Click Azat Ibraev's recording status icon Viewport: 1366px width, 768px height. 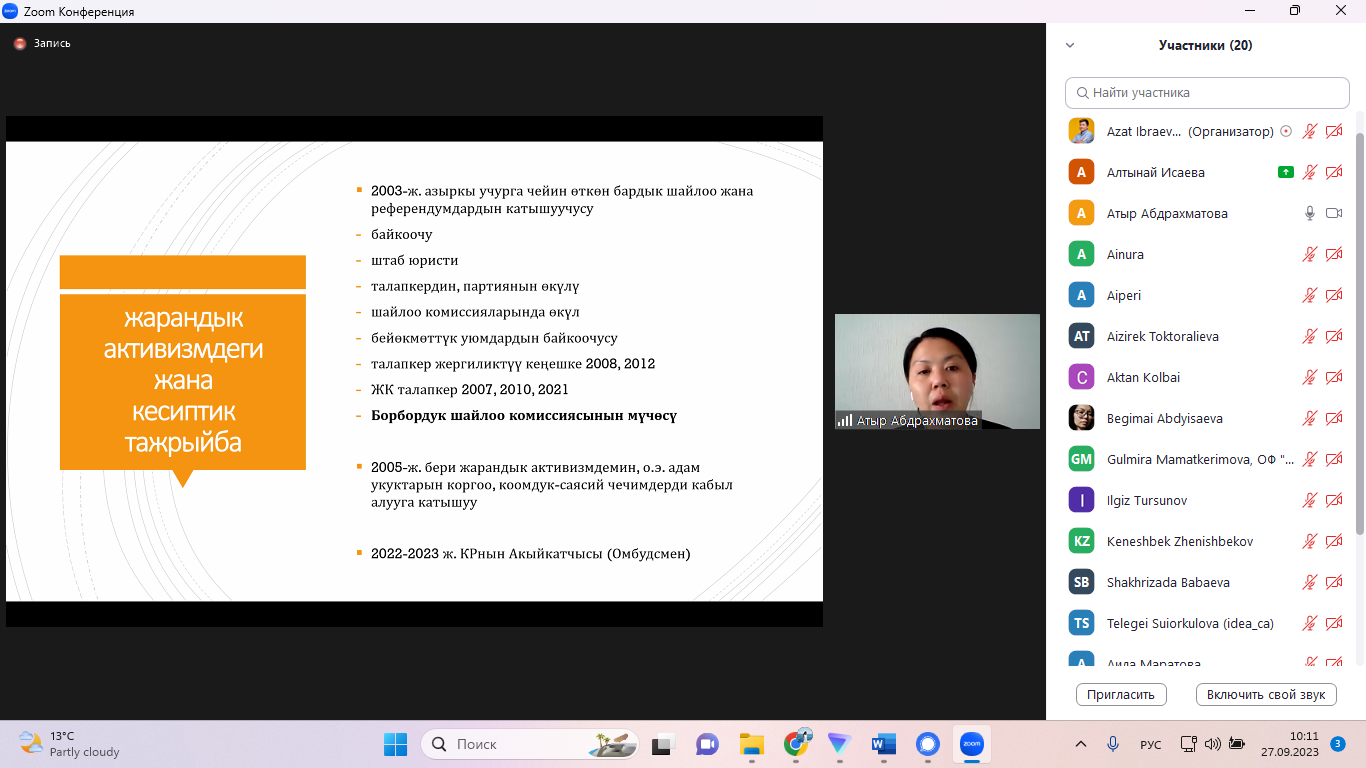[x=1286, y=131]
